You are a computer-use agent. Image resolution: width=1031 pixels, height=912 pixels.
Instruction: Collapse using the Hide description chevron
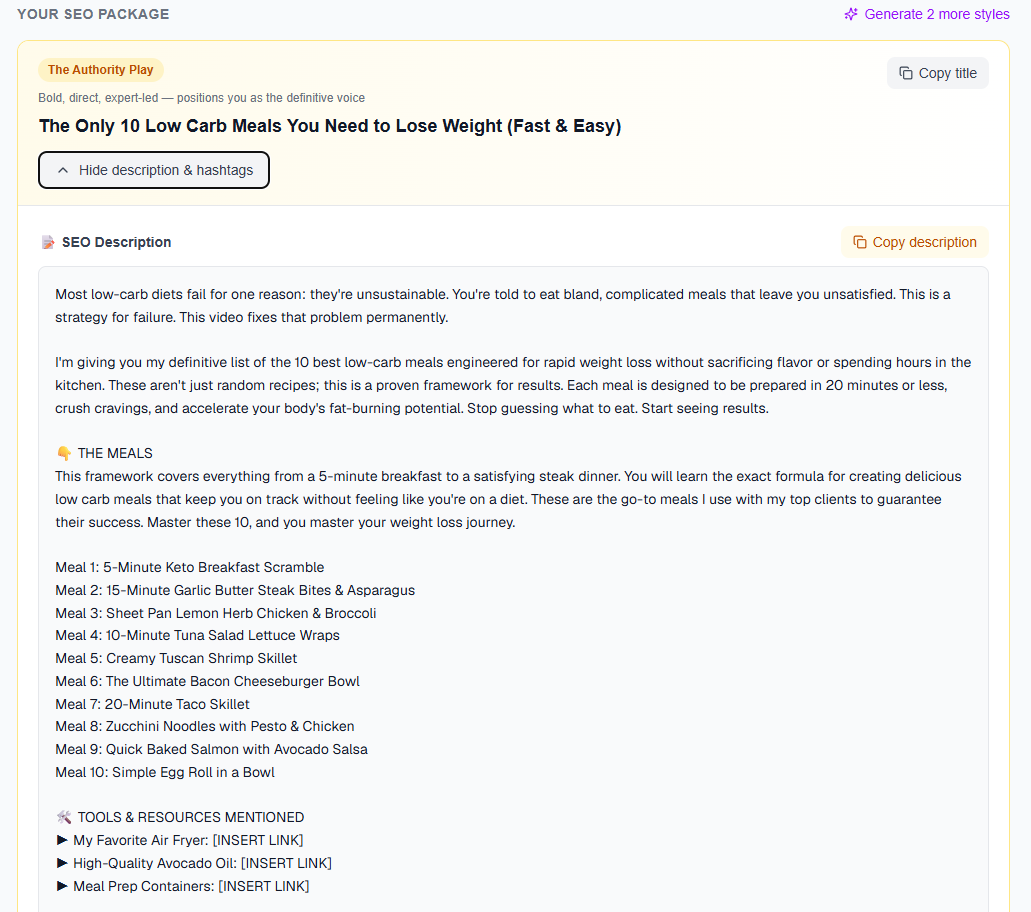pos(63,170)
